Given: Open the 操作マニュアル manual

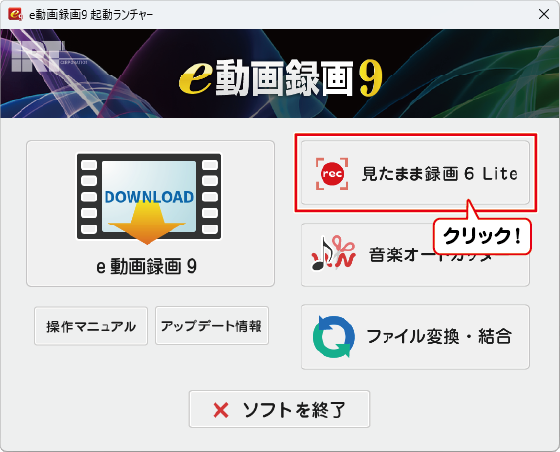Looking at the screenshot, I should point(91,326).
